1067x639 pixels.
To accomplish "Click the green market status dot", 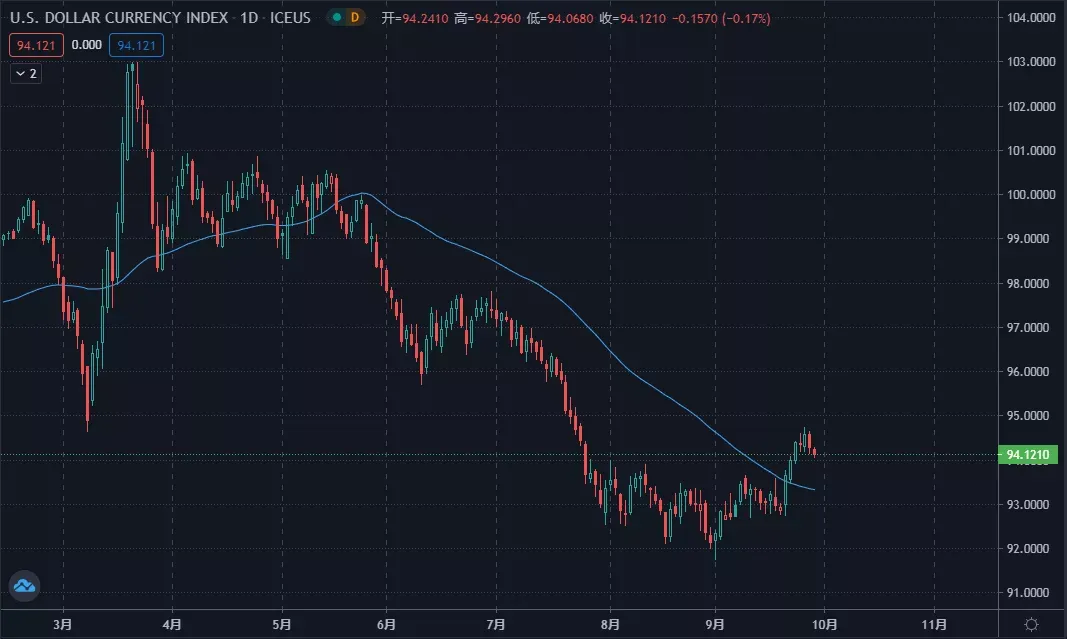I will pos(337,17).
